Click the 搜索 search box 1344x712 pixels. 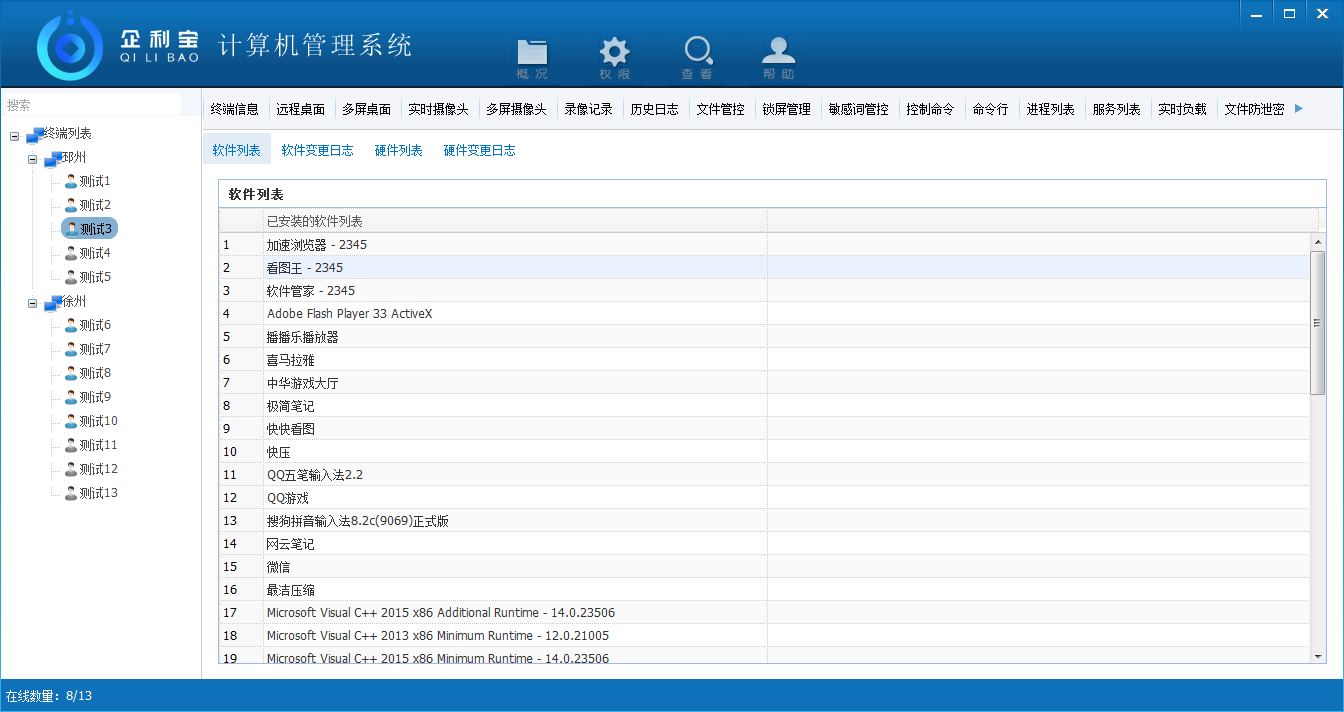pyautogui.click(x=92, y=105)
